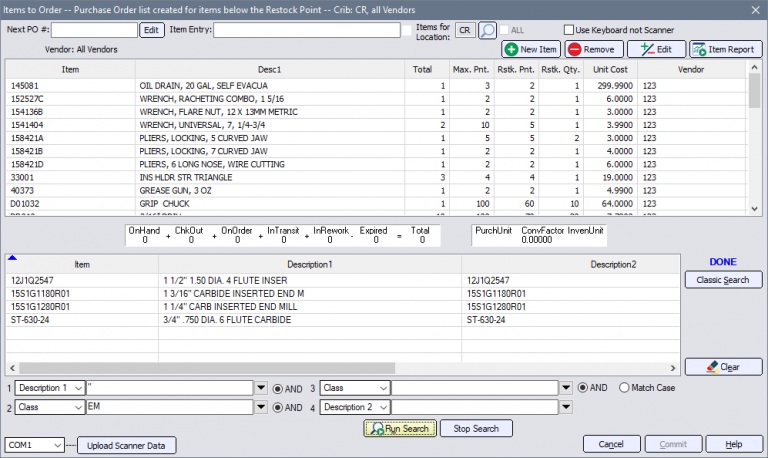This screenshot has height=458, width=768.
Task: Open the Description 2 field dropdown in row 4
Action: coord(380,407)
